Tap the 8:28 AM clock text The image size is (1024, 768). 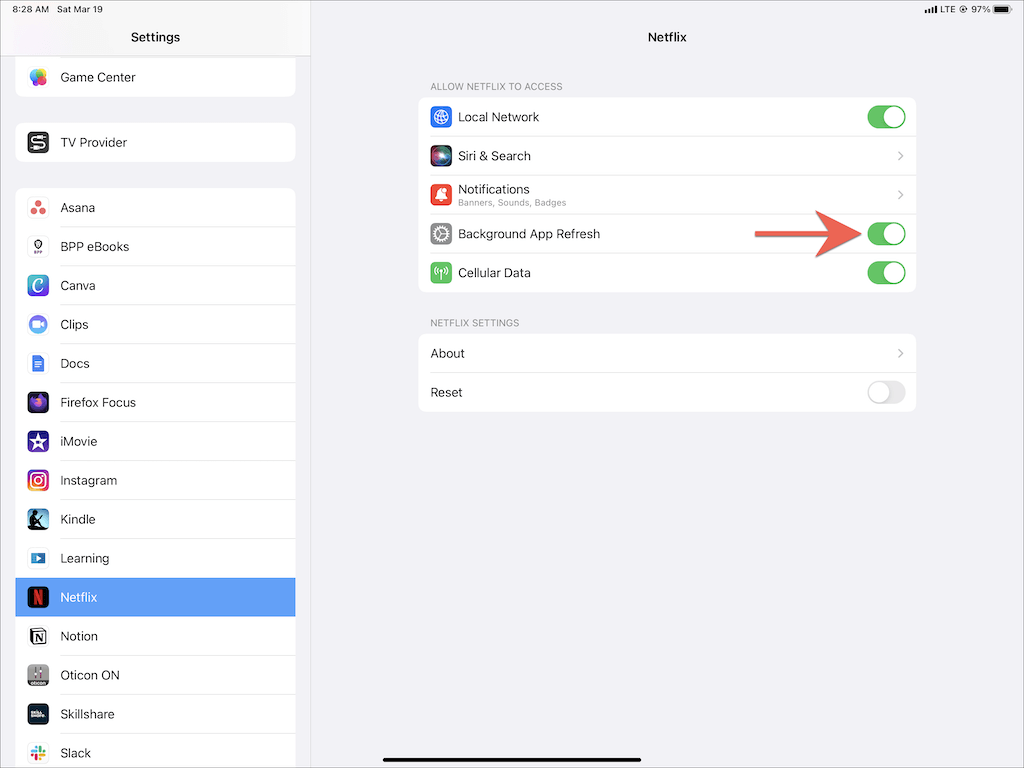point(31,9)
